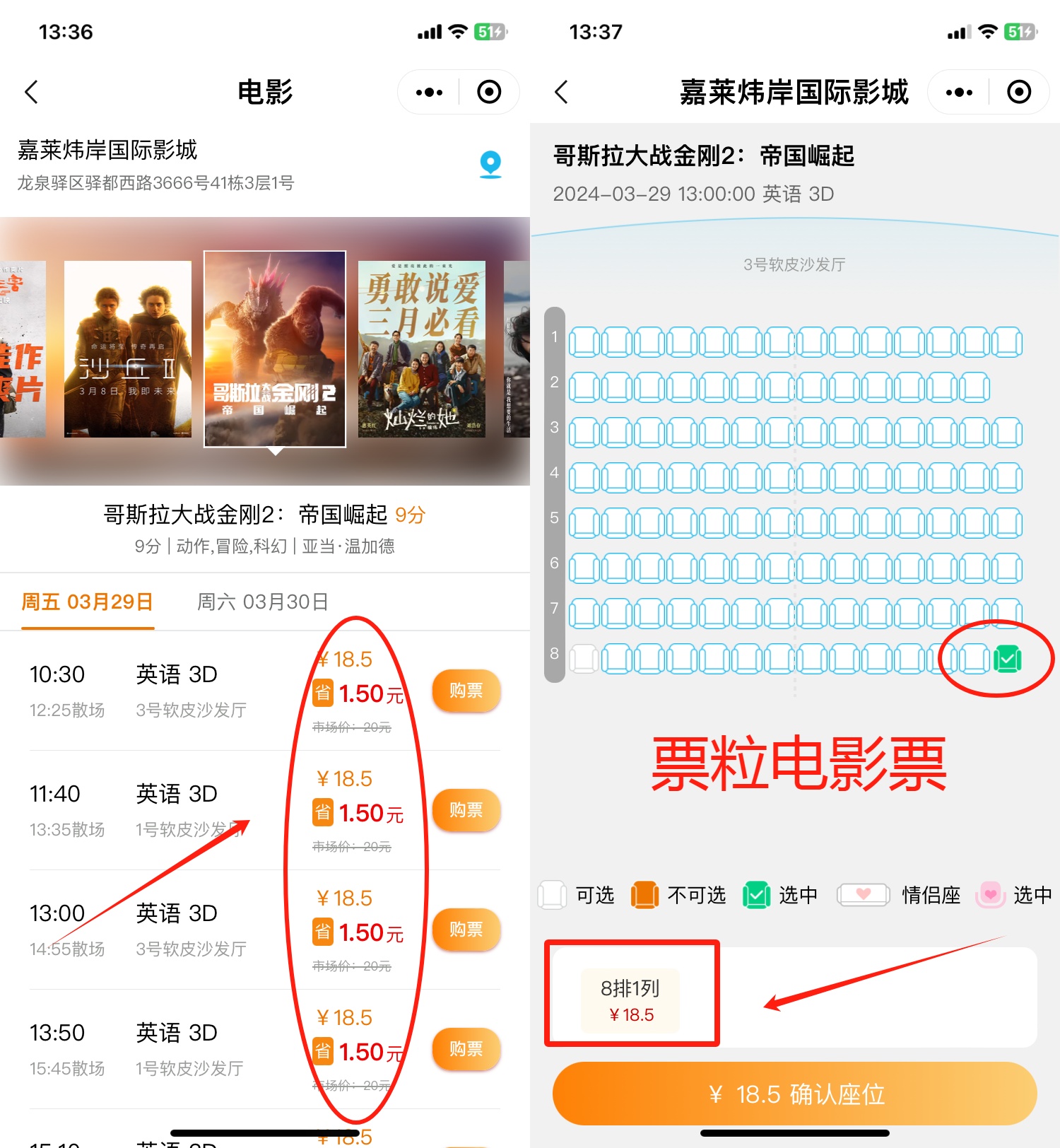Open three-dot menu on seat selection page
The height and width of the screenshot is (1148, 1060).
click(959, 92)
